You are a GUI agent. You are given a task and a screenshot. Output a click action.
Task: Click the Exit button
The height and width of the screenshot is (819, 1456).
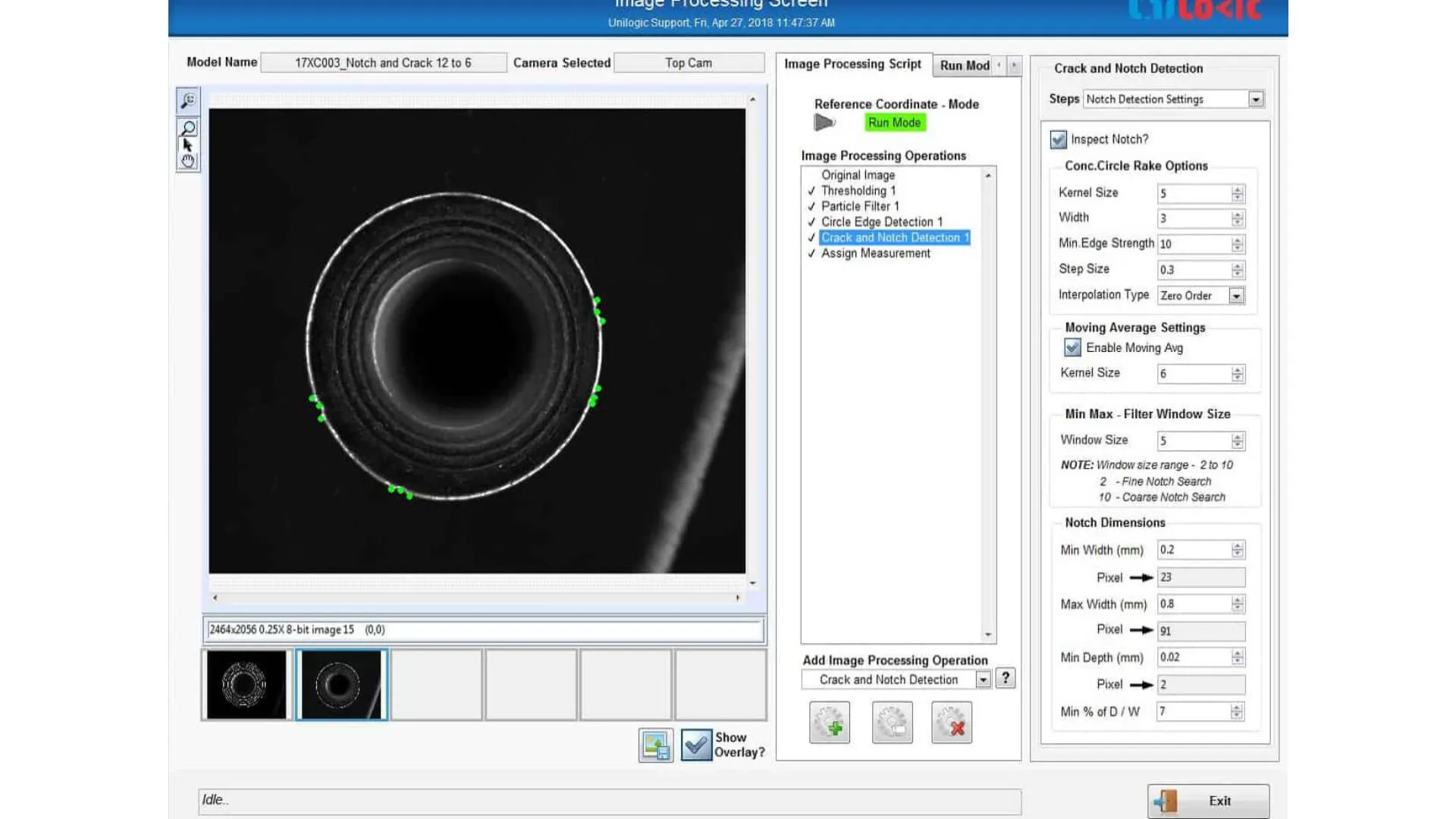1208,801
